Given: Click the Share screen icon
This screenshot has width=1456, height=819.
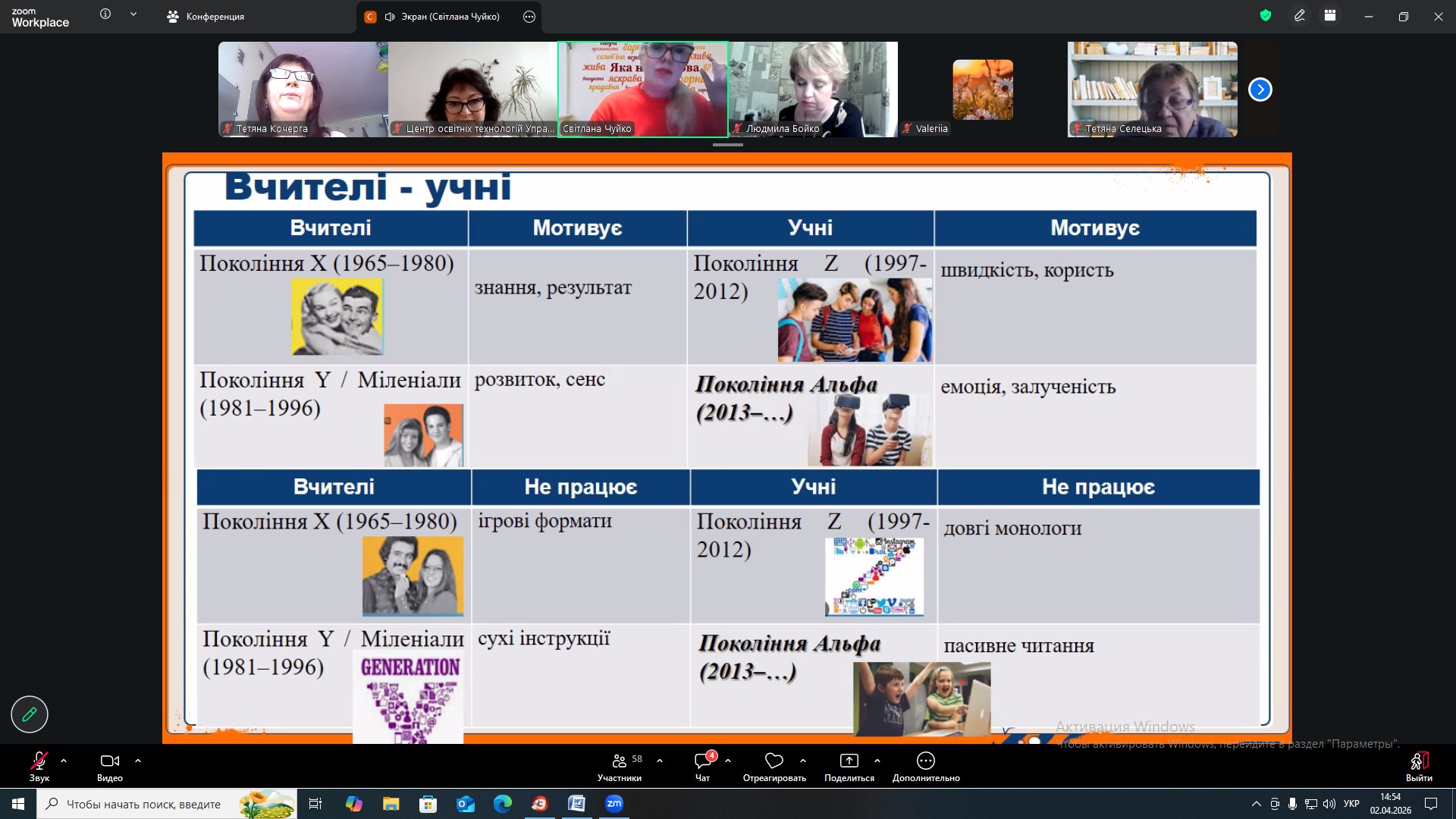Looking at the screenshot, I should click(x=849, y=761).
